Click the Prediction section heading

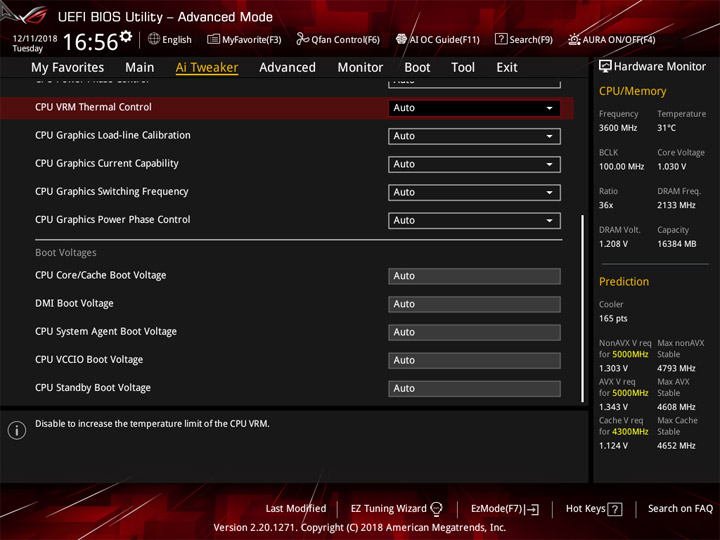tap(624, 281)
